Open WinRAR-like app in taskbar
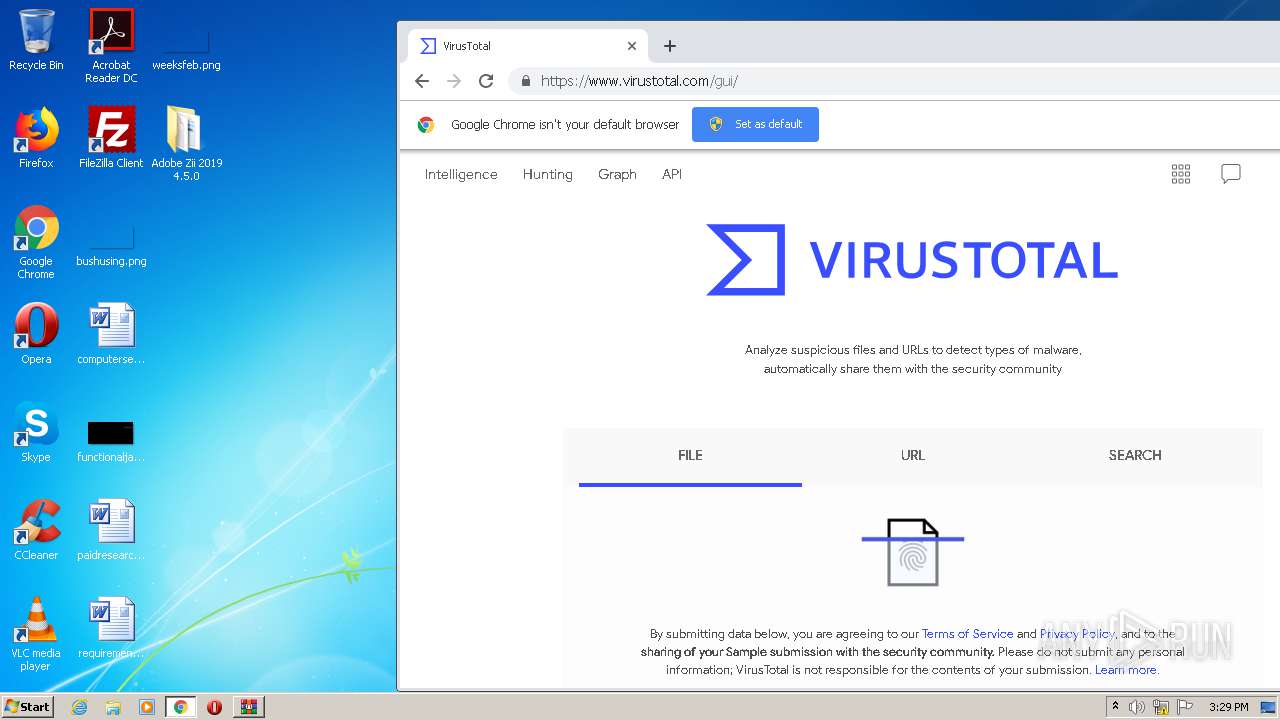 point(248,707)
